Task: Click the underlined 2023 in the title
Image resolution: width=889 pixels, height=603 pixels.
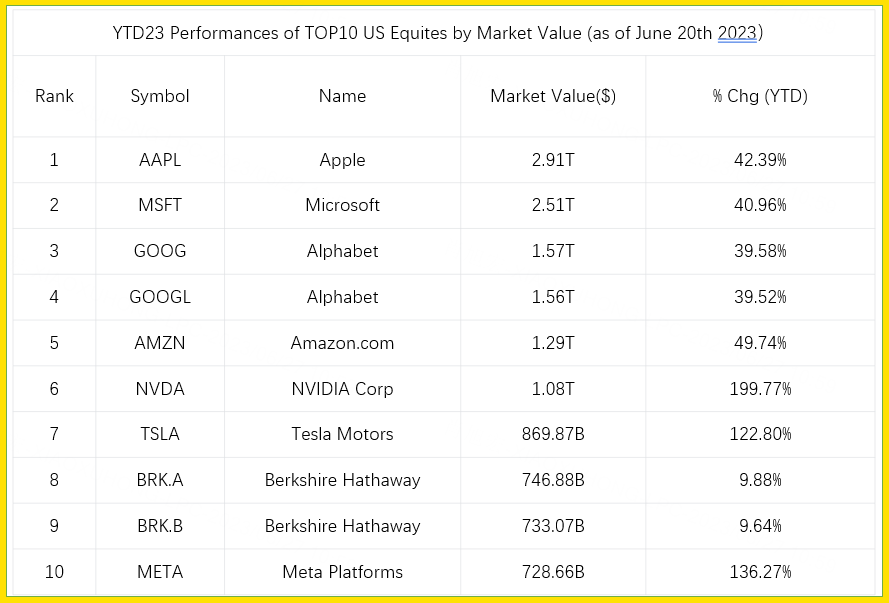Action: click(738, 33)
